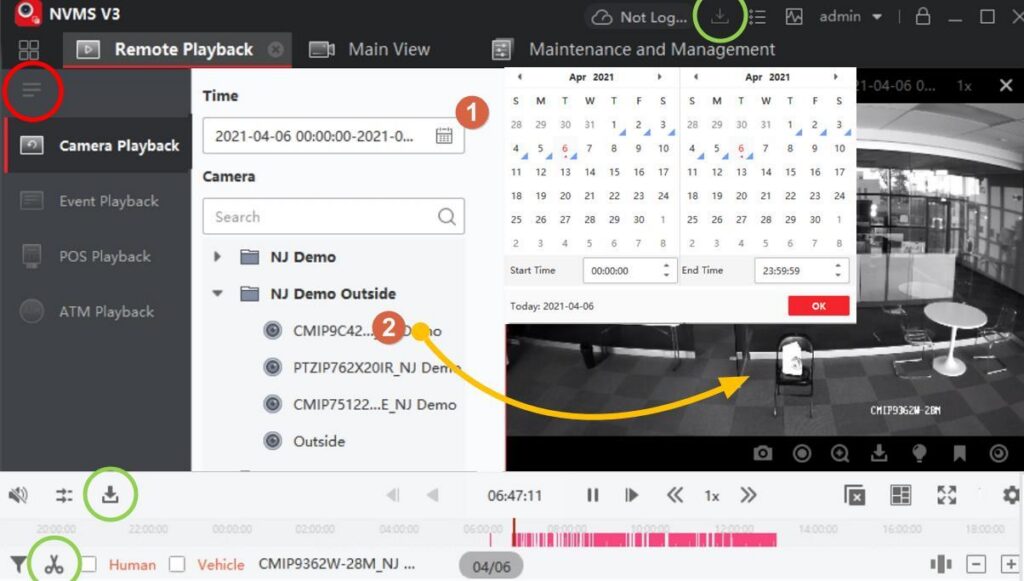This screenshot has width=1024, height=581.
Task: Switch to the Main View tab
Action: [370, 50]
